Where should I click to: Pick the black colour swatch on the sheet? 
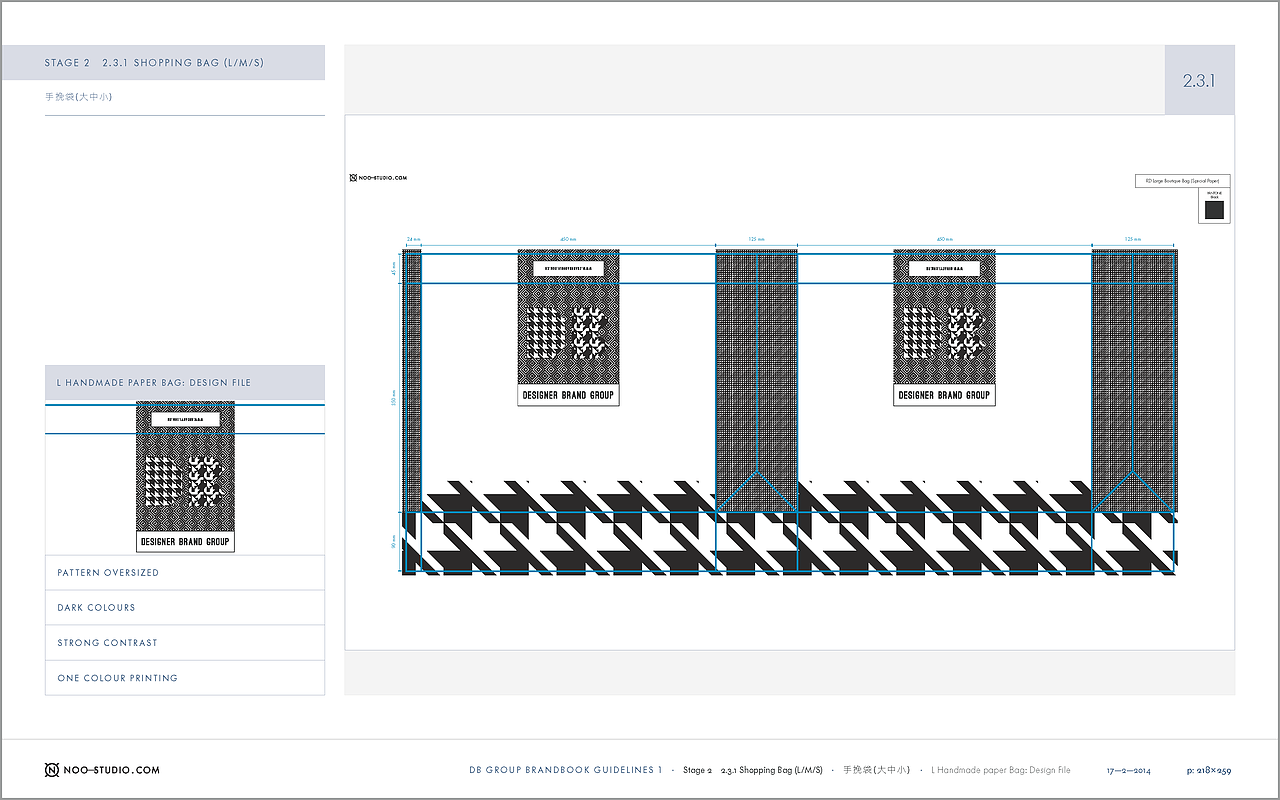pos(1214,209)
